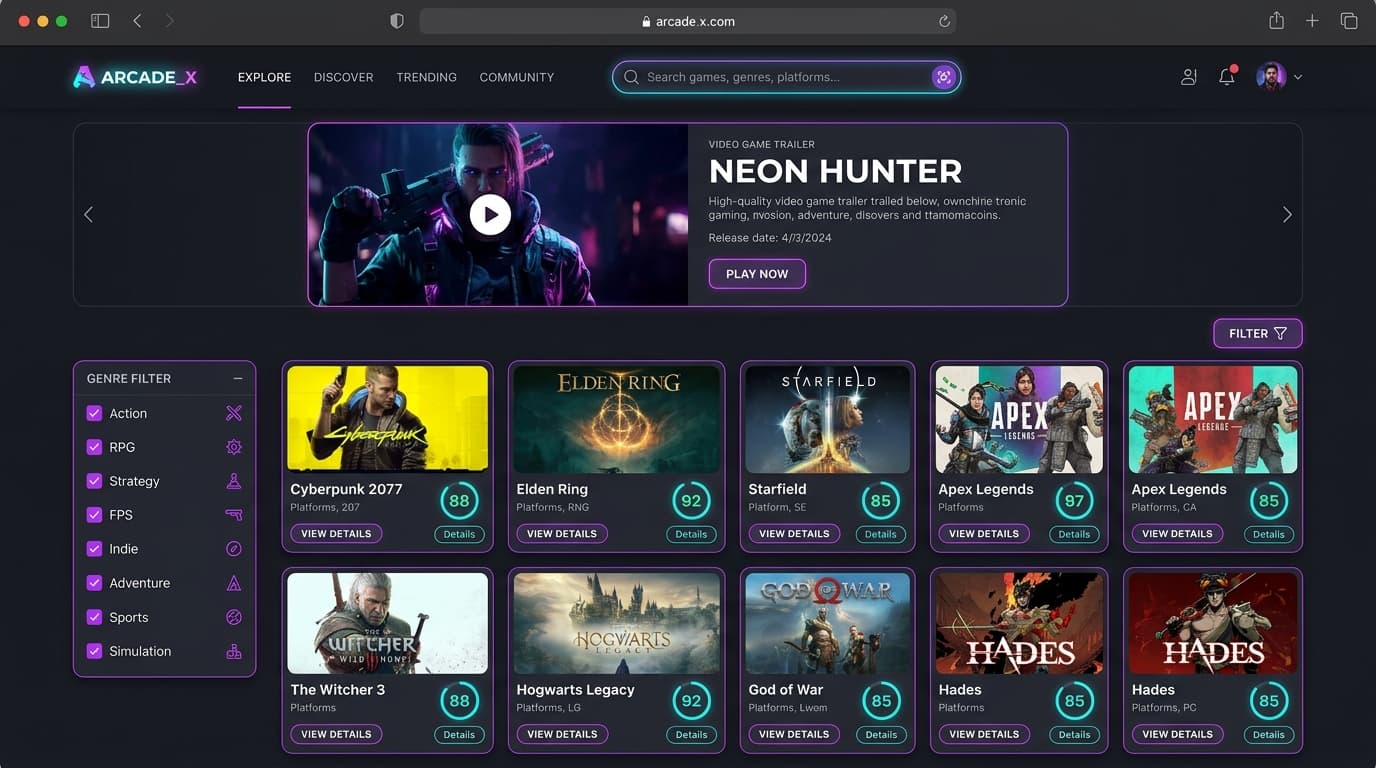Screen dimensions: 1376x768
Task: Click the NEON HUNTER title text
Action: (x=835, y=171)
